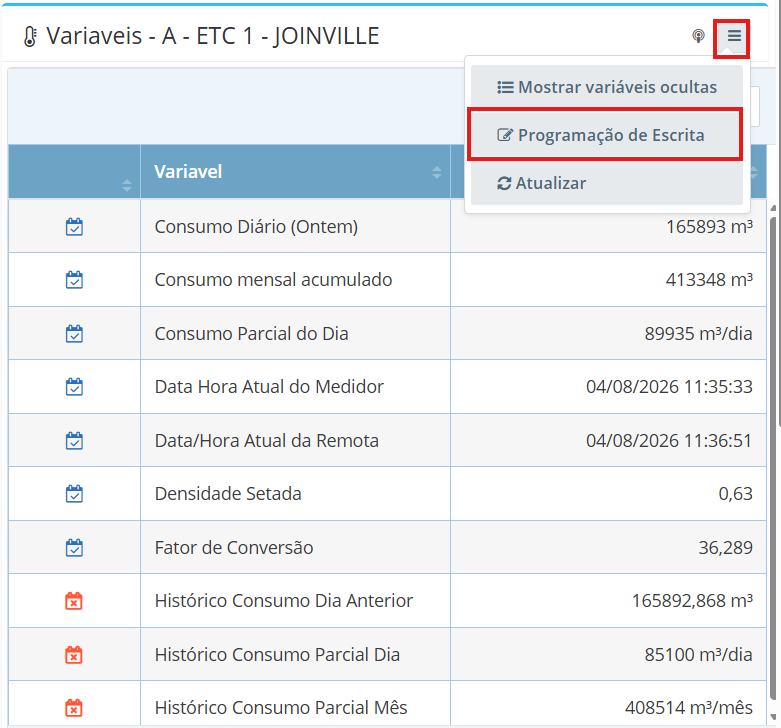Click the thermometer icon beside Variaveis title
This screenshot has width=781, height=728.
coord(30,36)
